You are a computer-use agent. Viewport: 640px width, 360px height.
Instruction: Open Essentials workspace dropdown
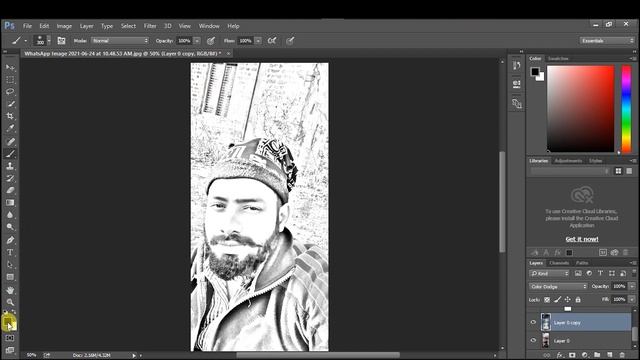[607, 40]
